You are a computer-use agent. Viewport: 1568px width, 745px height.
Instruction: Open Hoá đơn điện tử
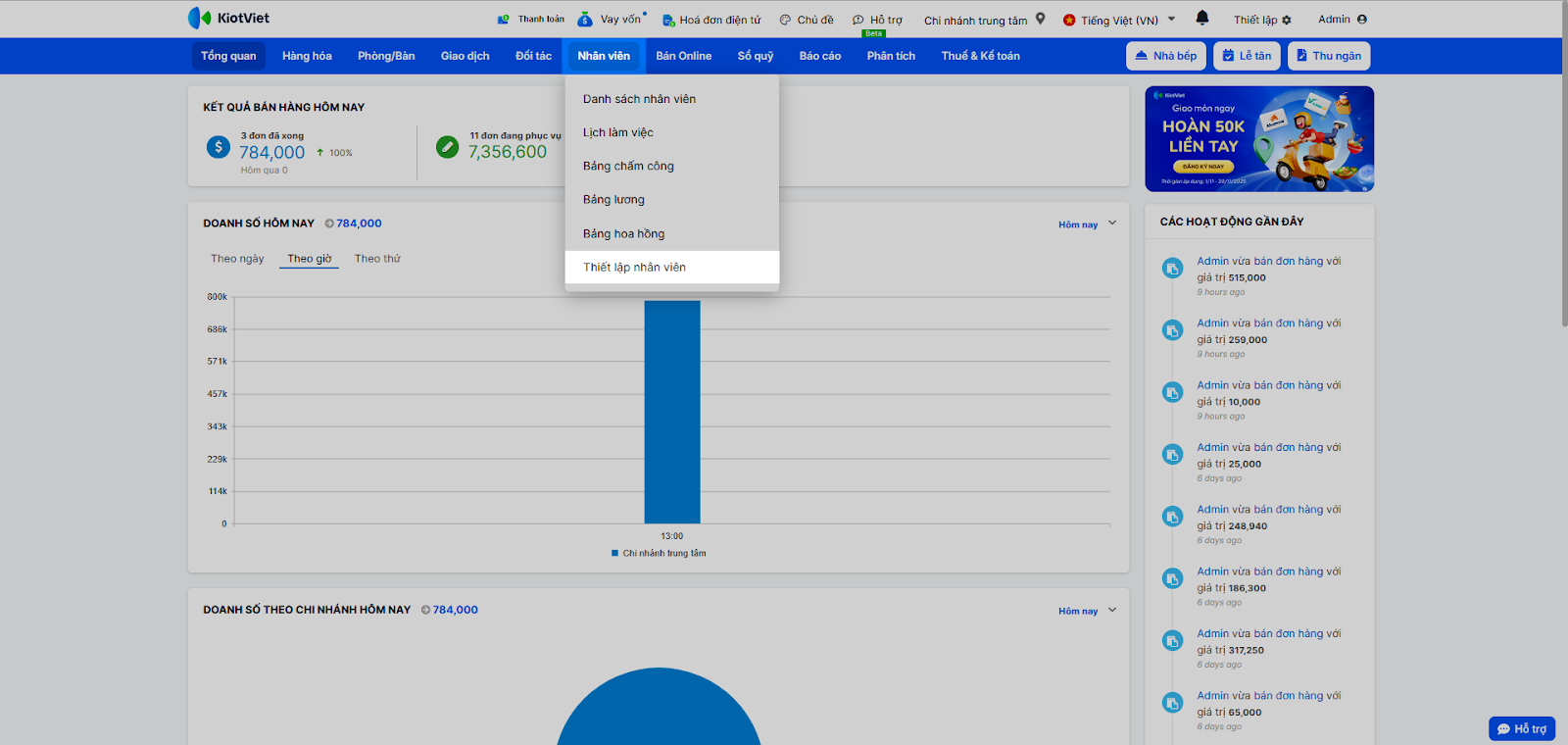click(x=711, y=20)
